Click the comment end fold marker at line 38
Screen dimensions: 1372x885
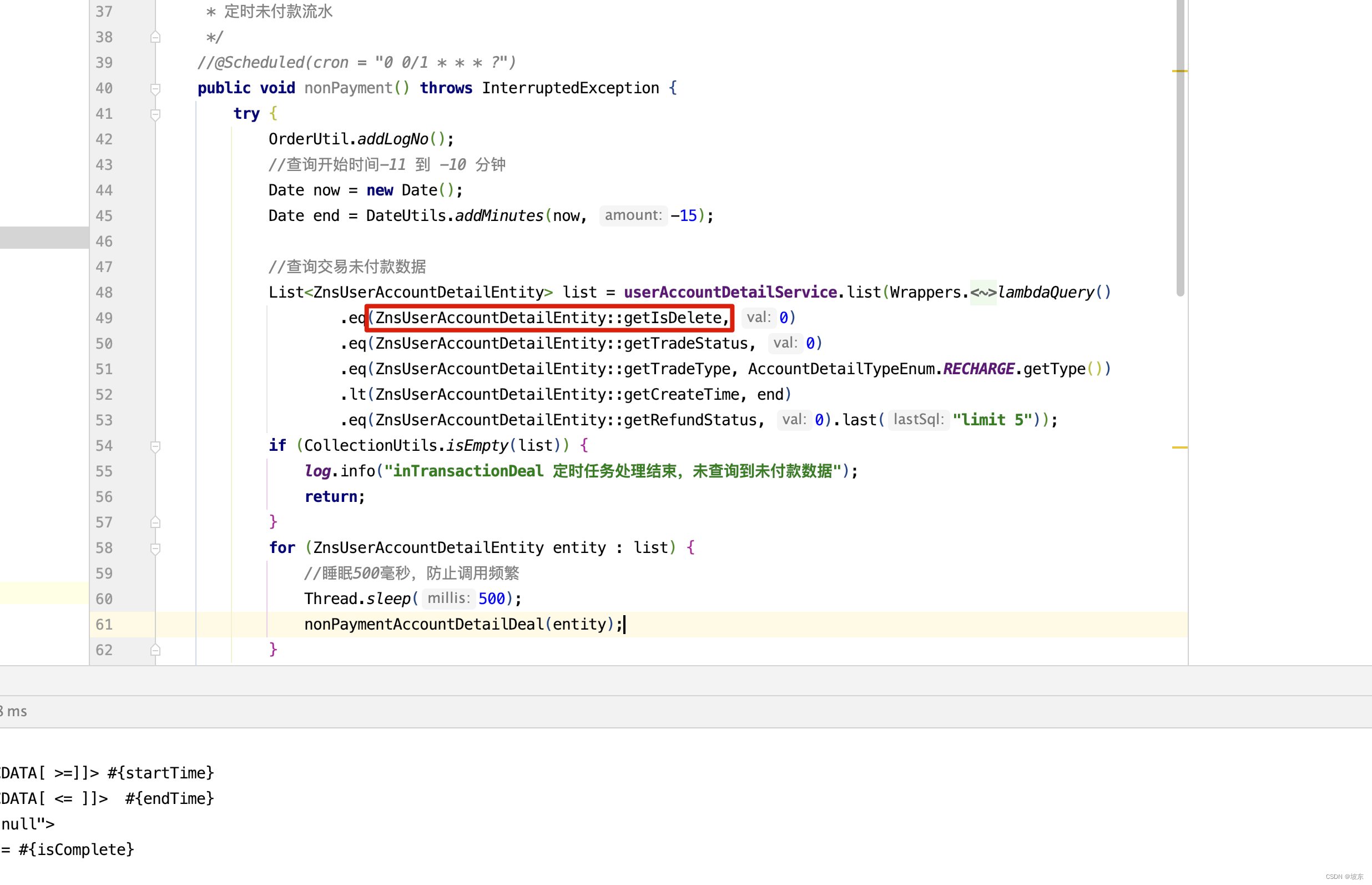[x=155, y=37]
